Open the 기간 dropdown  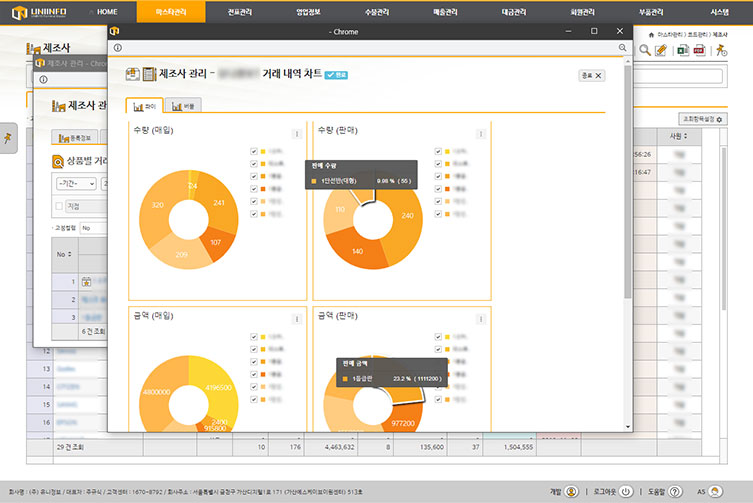[76, 184]
